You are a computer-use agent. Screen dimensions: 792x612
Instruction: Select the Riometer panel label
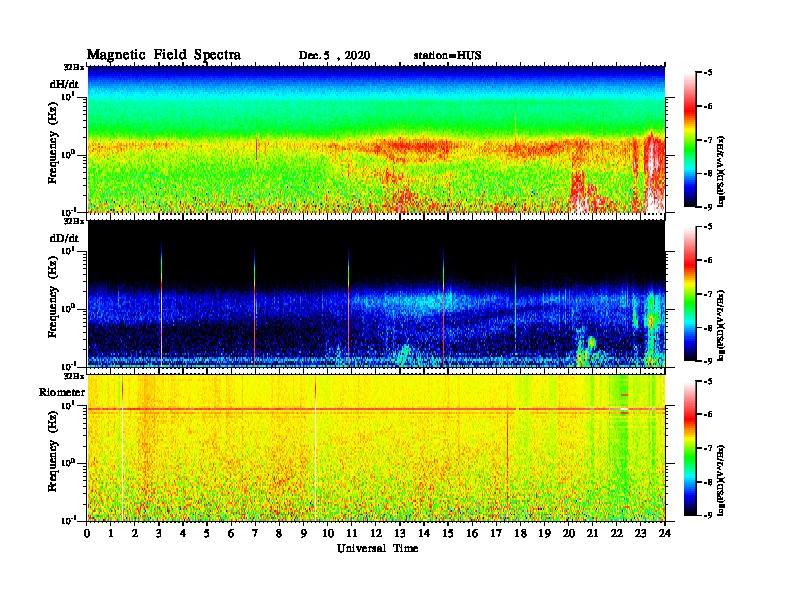[x=62, y=392]
